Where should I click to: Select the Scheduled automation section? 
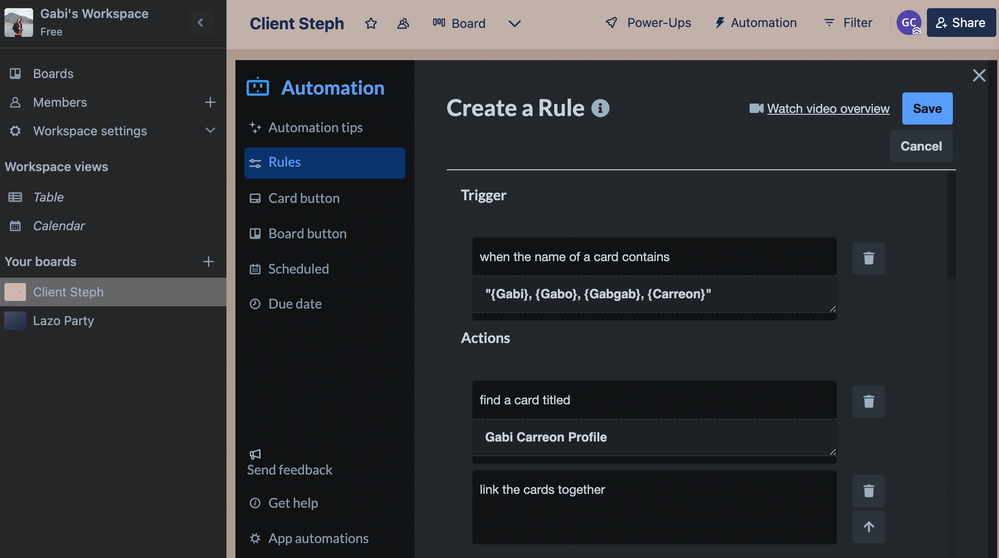click(x=298, y=269)
